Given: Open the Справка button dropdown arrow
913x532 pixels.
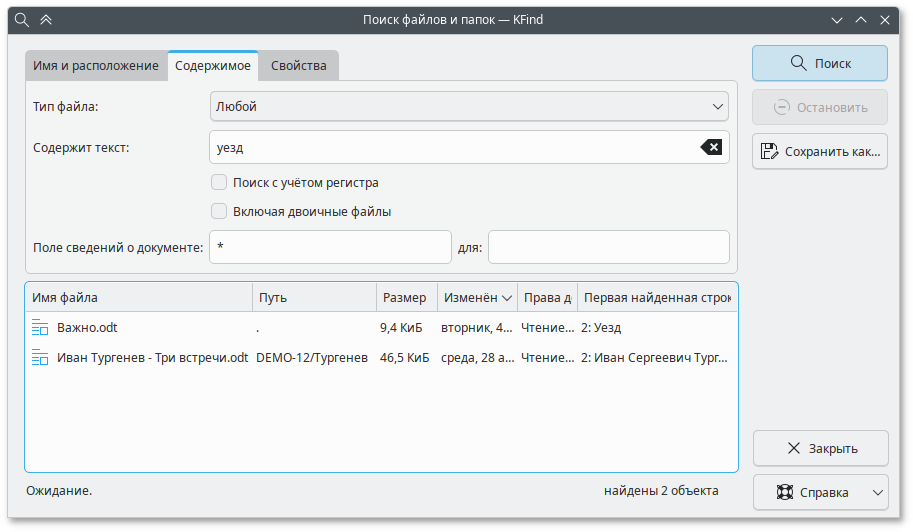Looking at the screenshot, I should click(878, 492).
